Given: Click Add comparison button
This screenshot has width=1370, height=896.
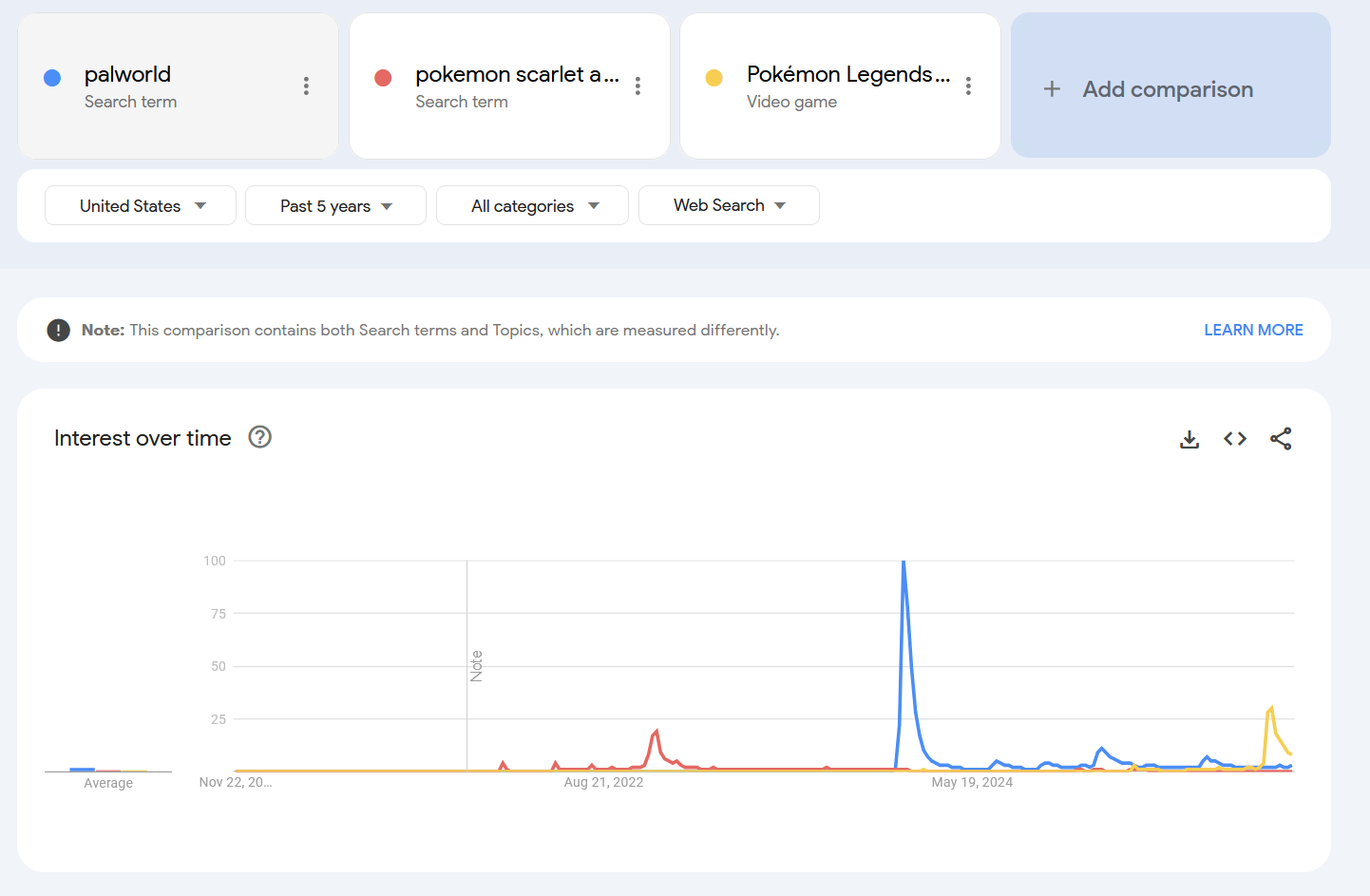Looking at the screenshot, I should [1170, 86].
